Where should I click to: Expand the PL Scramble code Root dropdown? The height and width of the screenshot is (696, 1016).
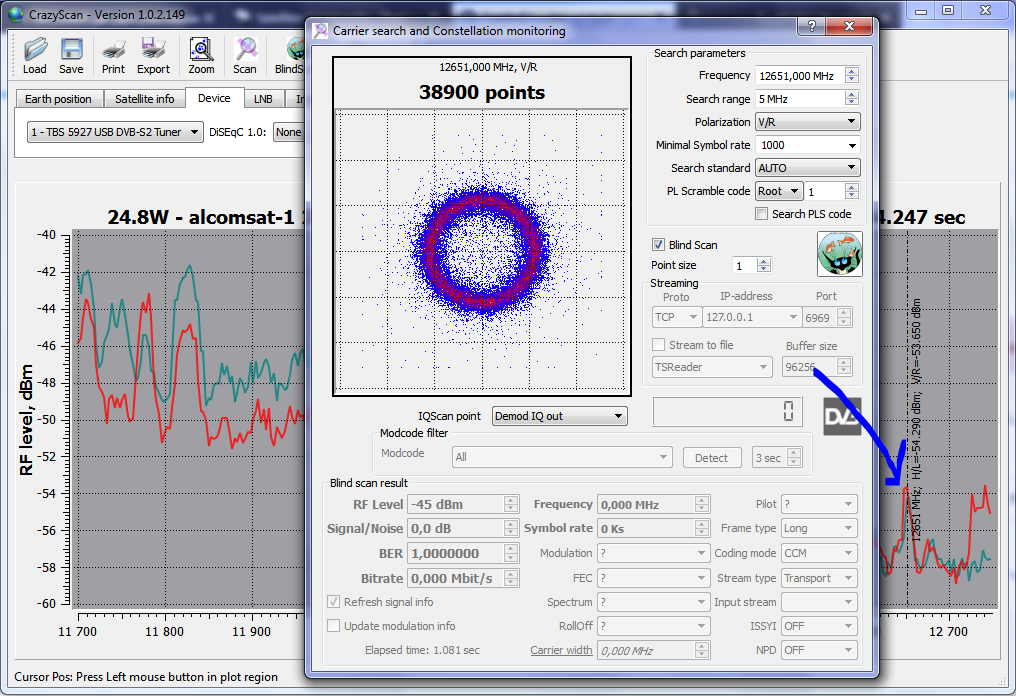(780, 191)
